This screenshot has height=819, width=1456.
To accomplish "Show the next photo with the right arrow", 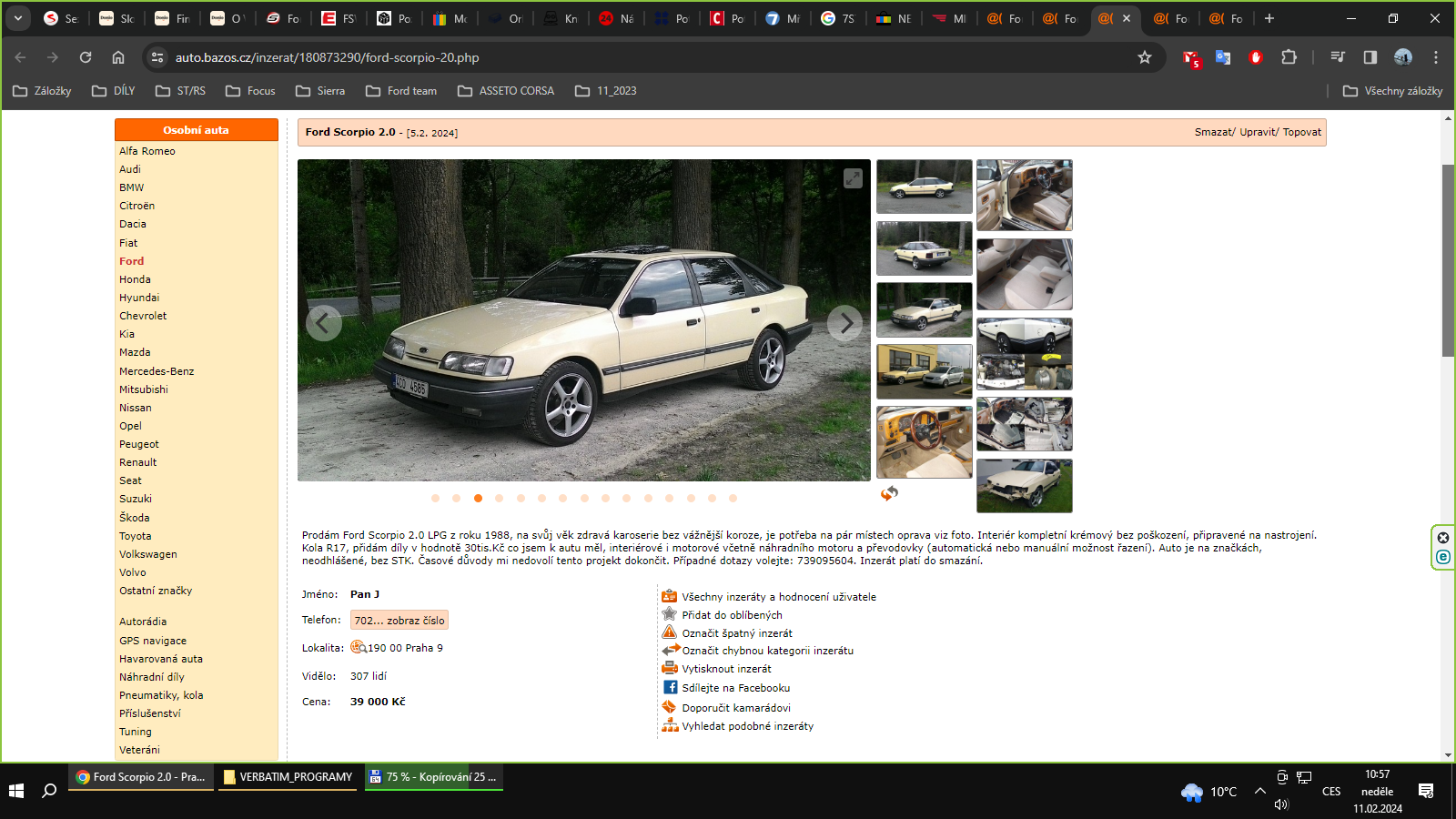I will 845,322.
